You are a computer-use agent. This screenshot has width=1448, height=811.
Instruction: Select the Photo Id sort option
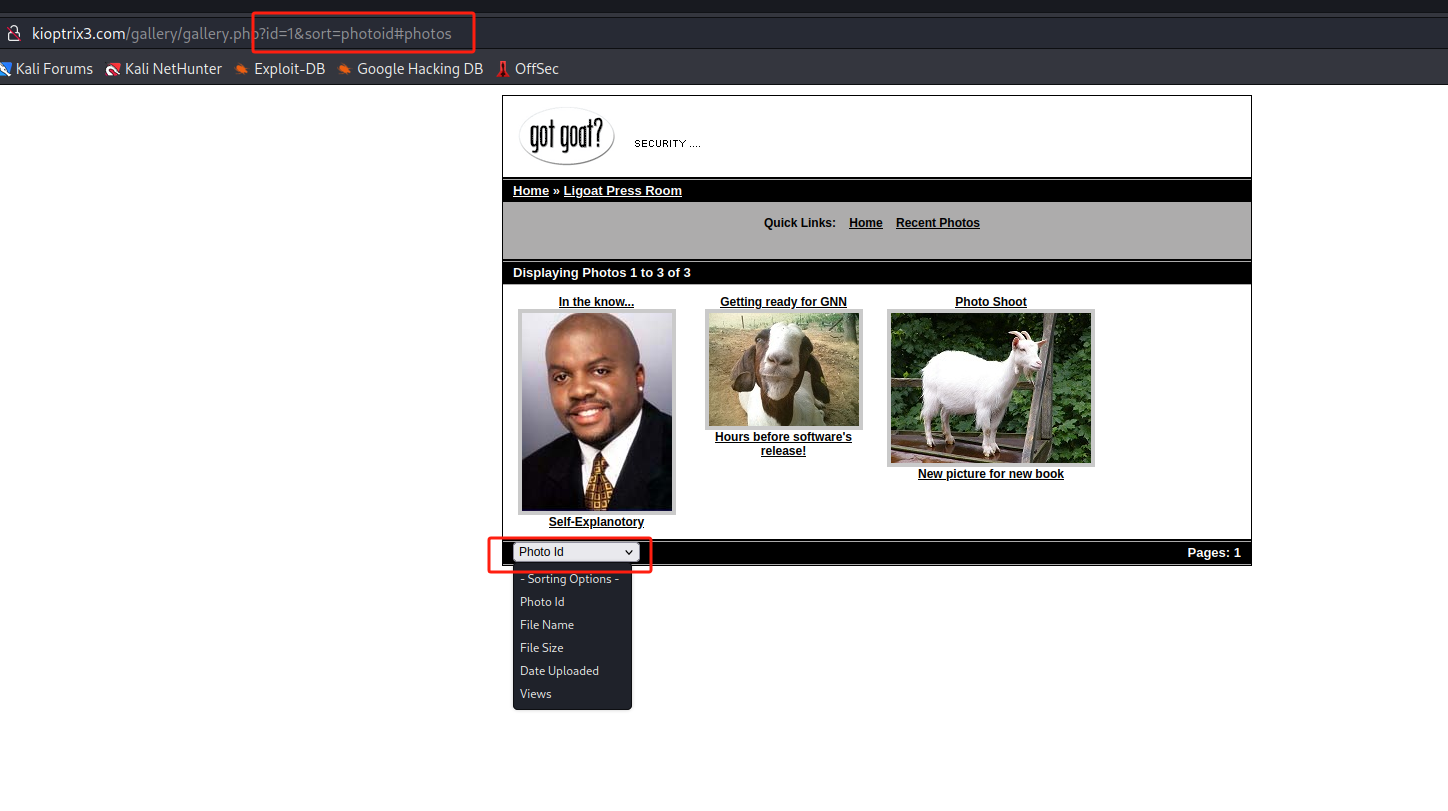coord(542,602)
